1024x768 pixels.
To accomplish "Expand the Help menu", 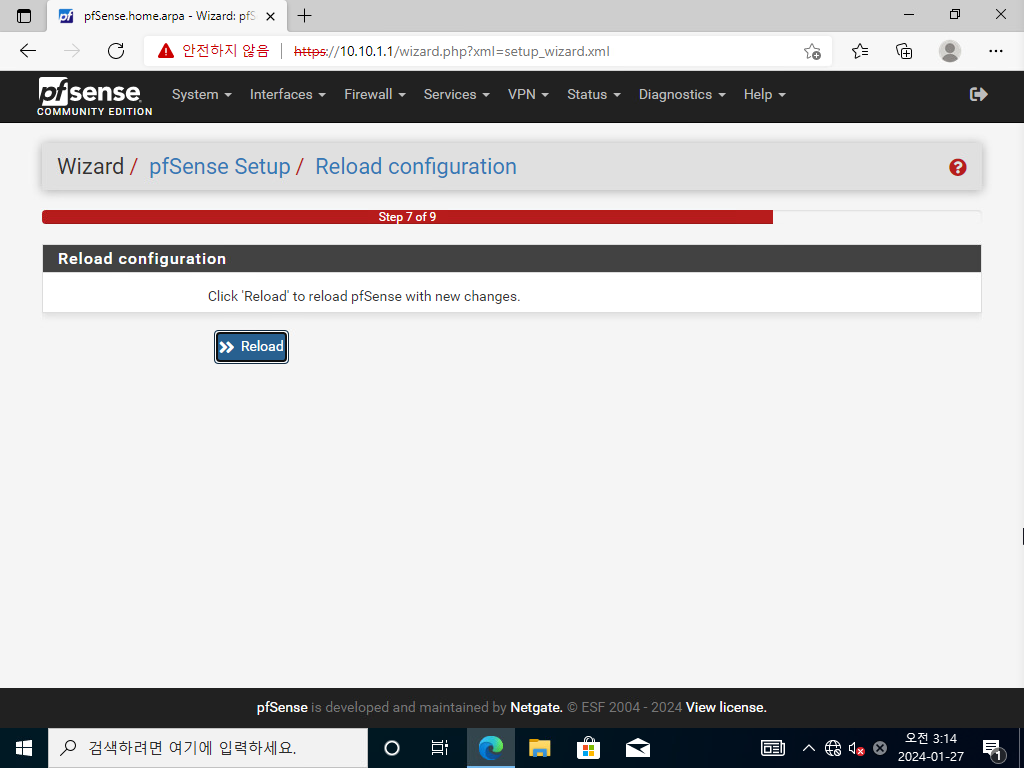I will pos(765,95).
